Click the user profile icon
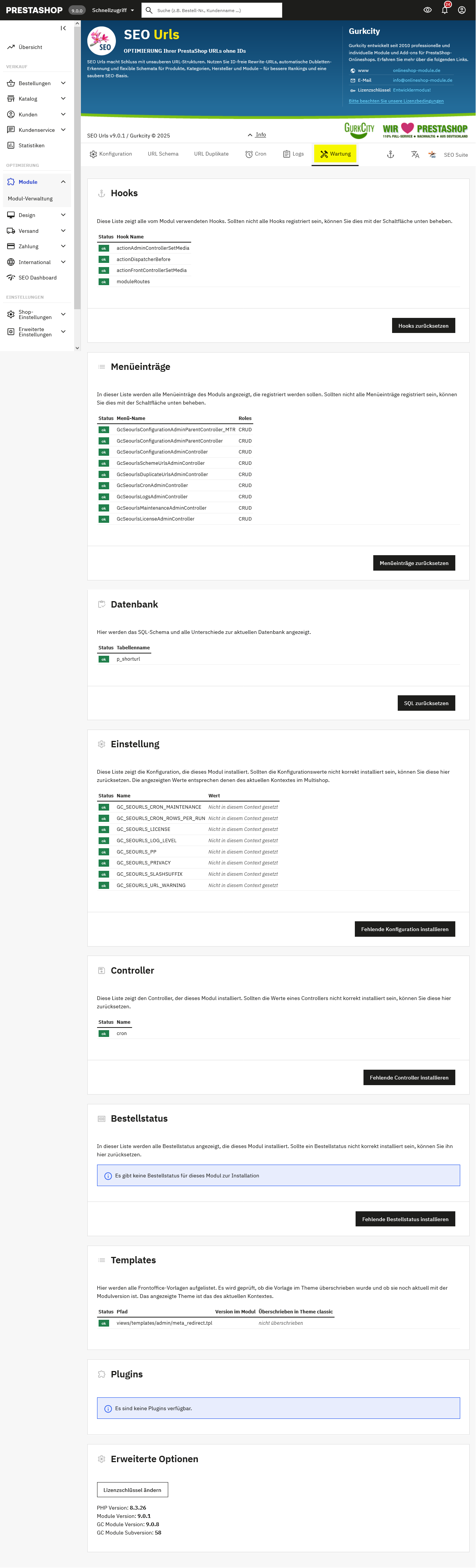The height and width of the screenshot is (1568, 476). pyautogui.click(x=462, y=10)
